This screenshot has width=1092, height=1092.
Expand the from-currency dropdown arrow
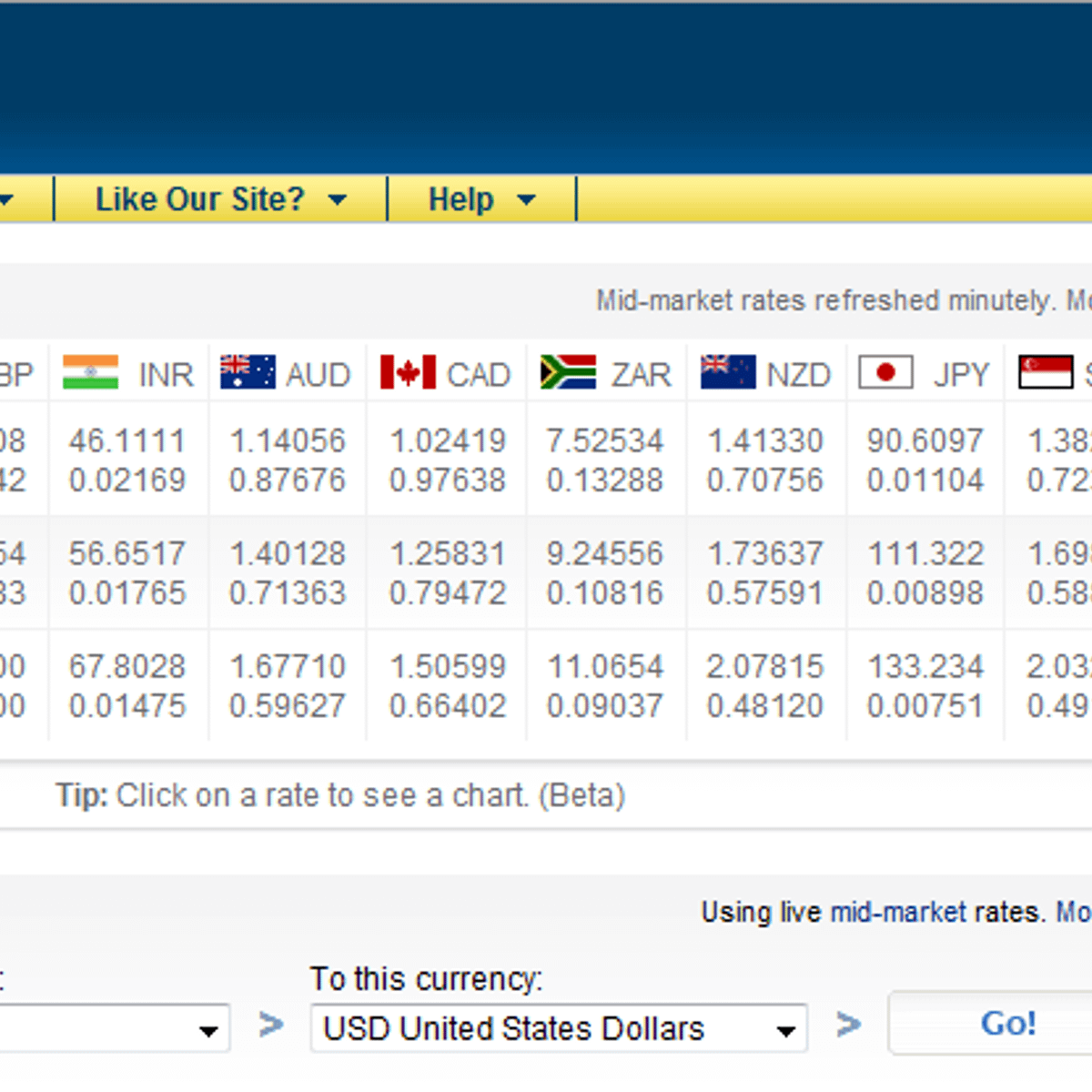(x=208, y=1030)
